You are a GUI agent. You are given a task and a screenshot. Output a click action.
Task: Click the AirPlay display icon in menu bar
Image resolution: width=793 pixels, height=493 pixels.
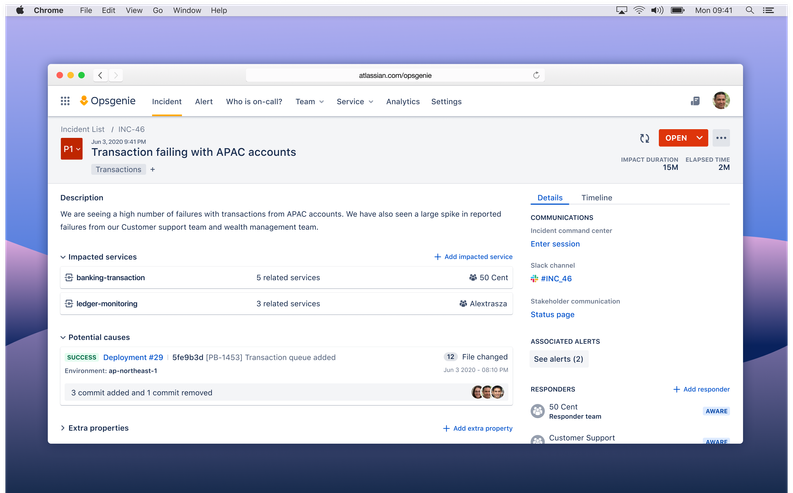(x=622, y=10)
